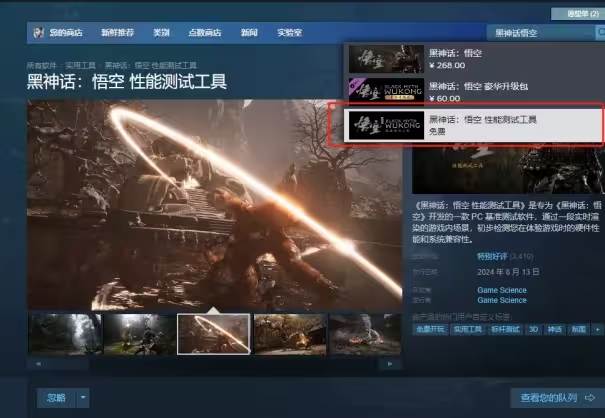
Task: Click the 忽略 button
Action: coord(56,398)
